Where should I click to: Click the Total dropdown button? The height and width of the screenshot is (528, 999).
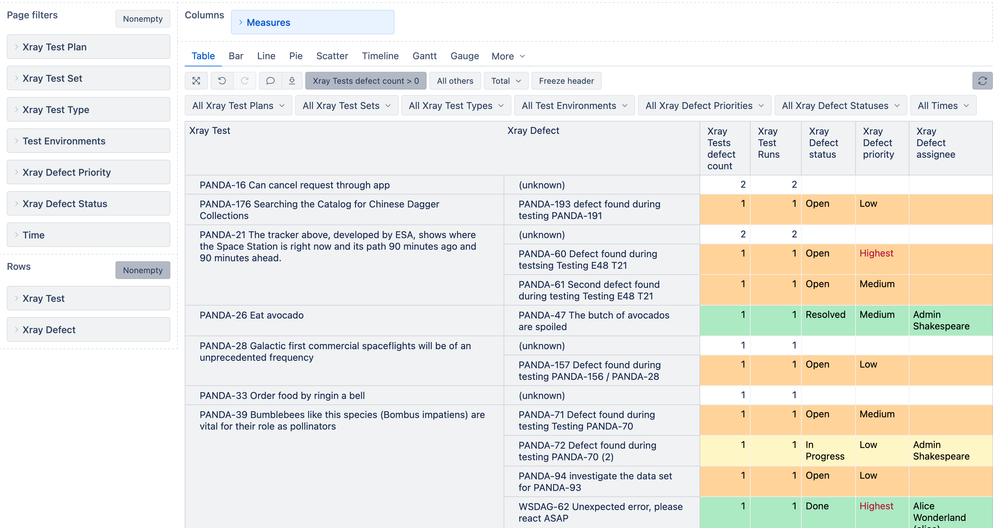(505, 81)
